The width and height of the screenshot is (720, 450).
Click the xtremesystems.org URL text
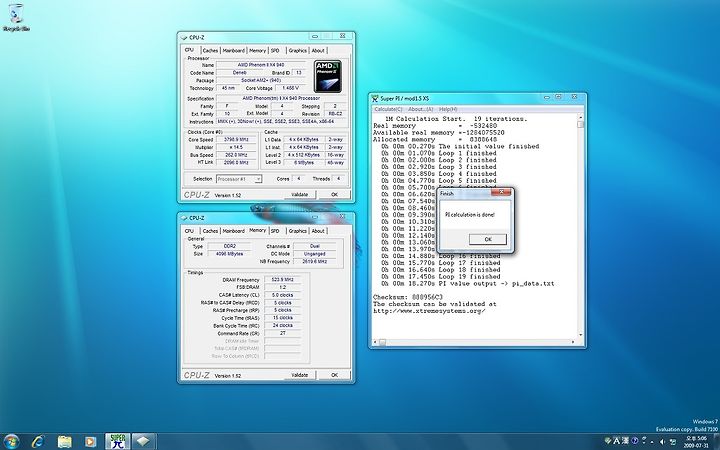pos(429,311)
